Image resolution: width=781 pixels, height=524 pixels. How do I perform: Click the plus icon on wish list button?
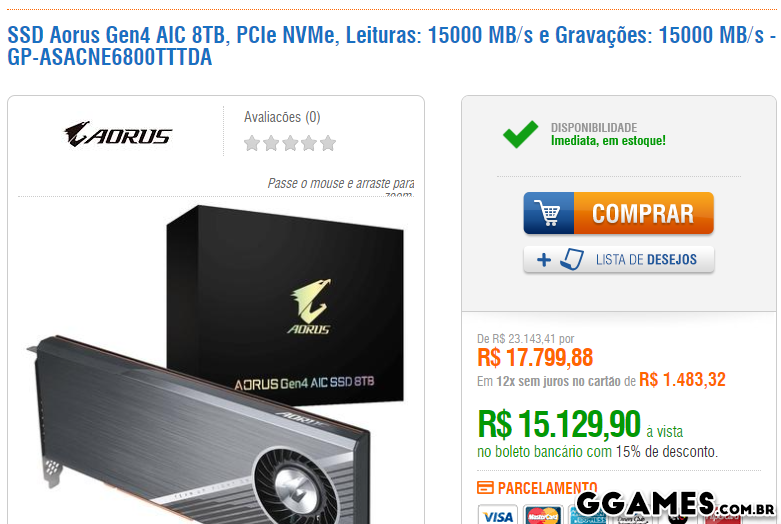[x=544, y=260]
